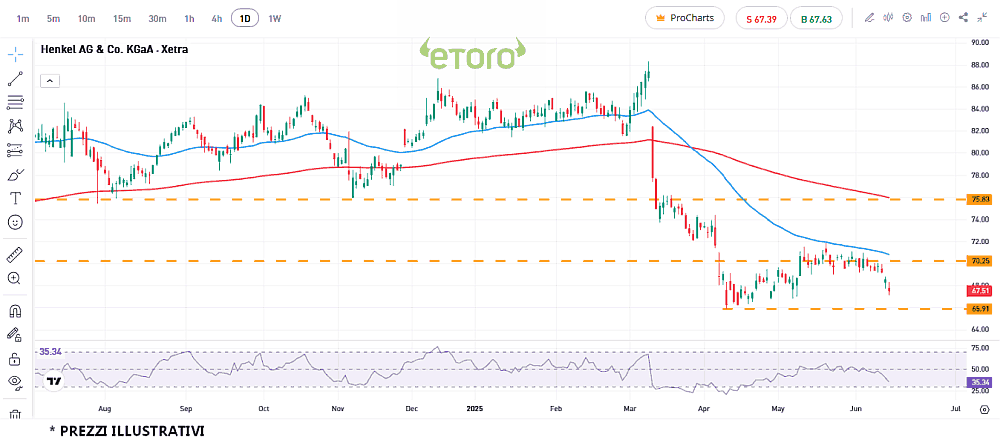Toggle lock all drawings
The image size is (1000, 440).
coord(15,358)
